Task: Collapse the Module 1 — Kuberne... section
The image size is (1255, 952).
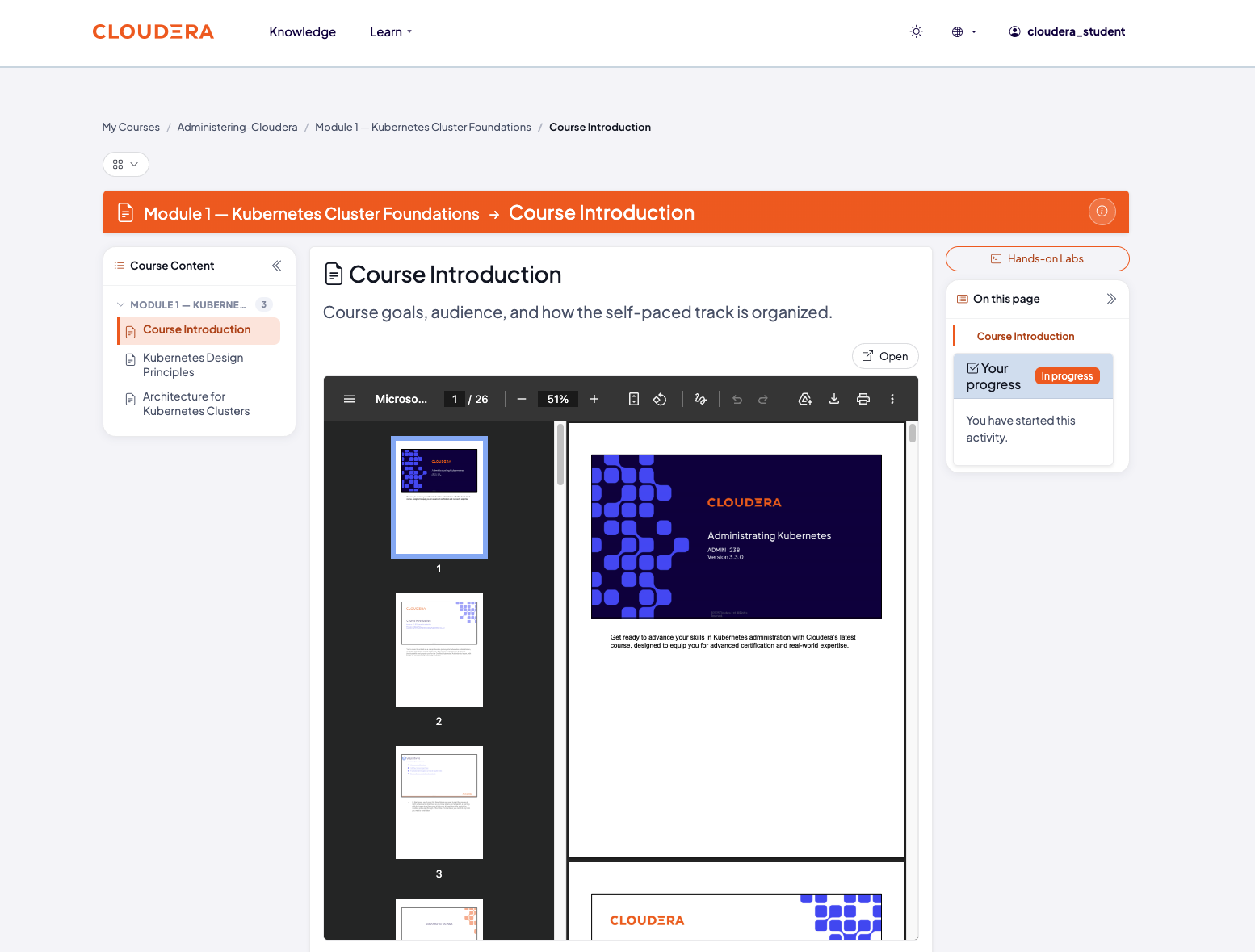Action: [121, 304]
